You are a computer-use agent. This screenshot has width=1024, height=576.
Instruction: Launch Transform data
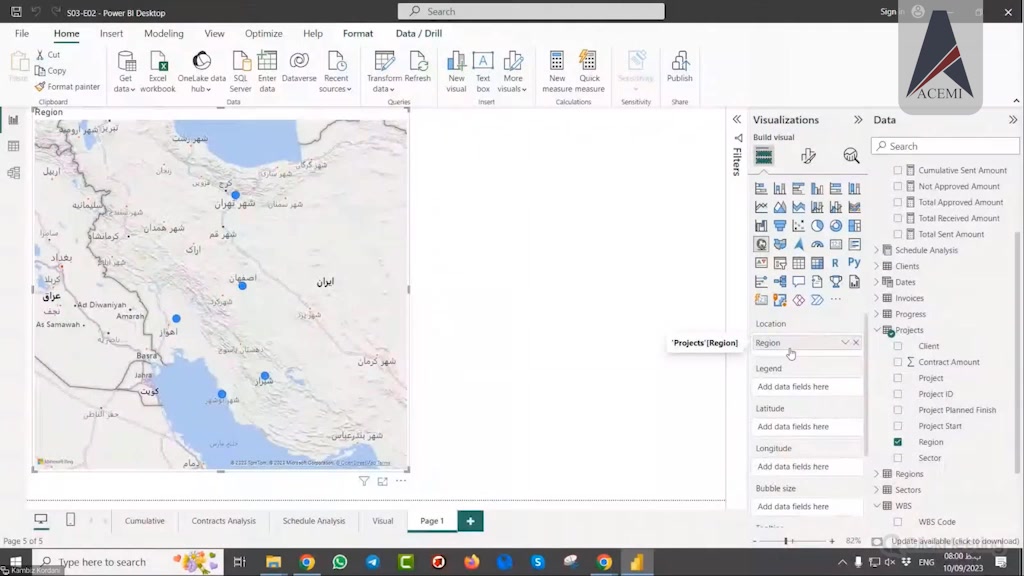pos(384,71)
